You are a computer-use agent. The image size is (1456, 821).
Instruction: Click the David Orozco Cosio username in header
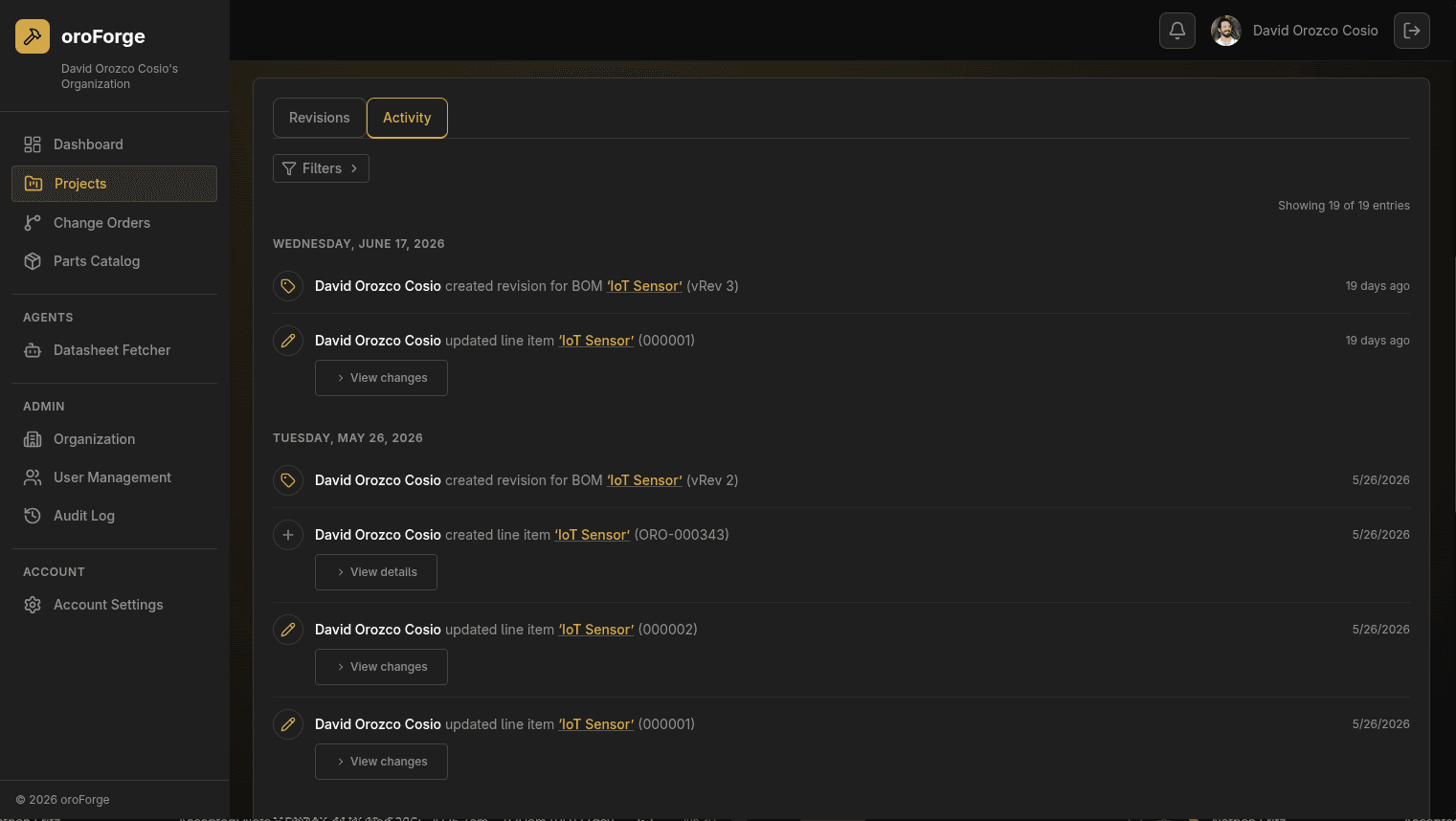tap(1315, 31)
